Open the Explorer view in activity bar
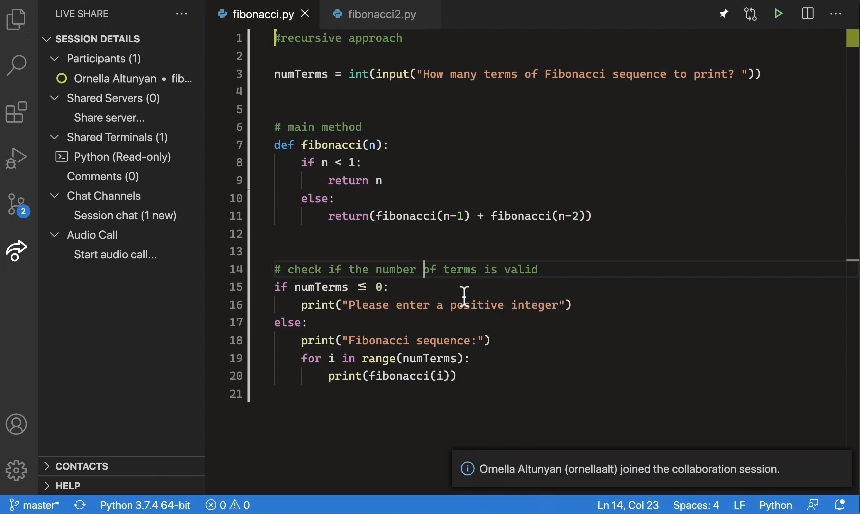The image size is (860, 514). [x=16, y=19]
